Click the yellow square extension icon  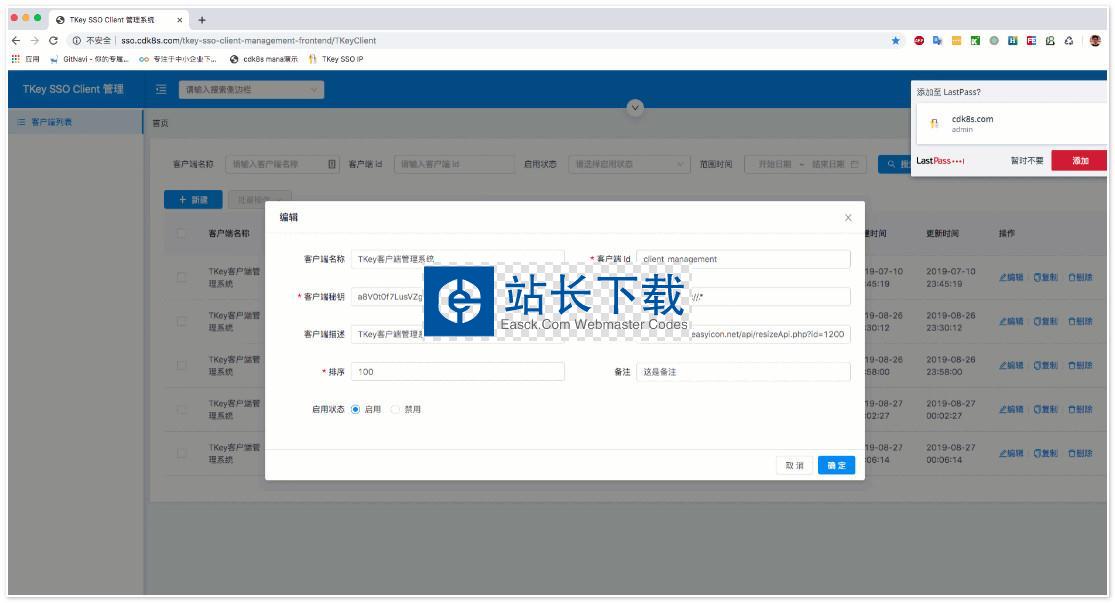[x=956, y=41]
